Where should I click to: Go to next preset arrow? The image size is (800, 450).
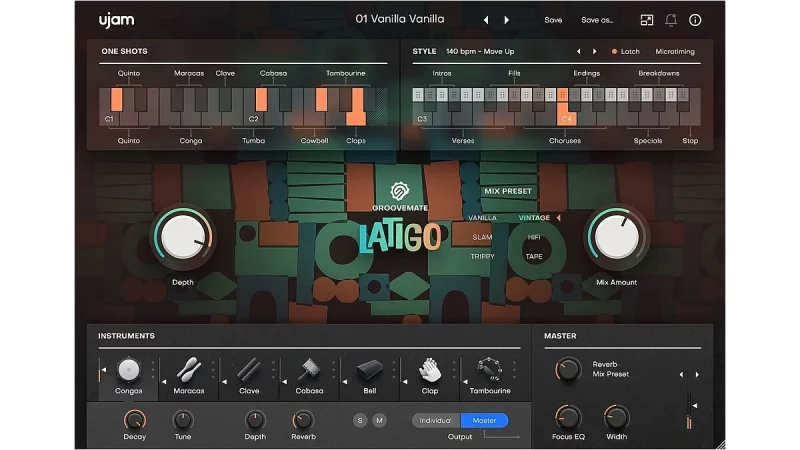point(507,20)
